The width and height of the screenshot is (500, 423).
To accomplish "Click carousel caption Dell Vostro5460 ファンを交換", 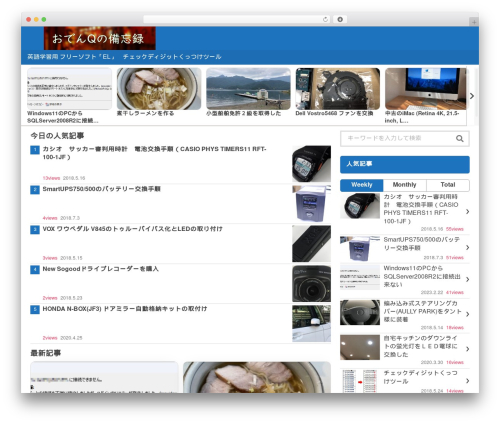I will click(334, 114).
